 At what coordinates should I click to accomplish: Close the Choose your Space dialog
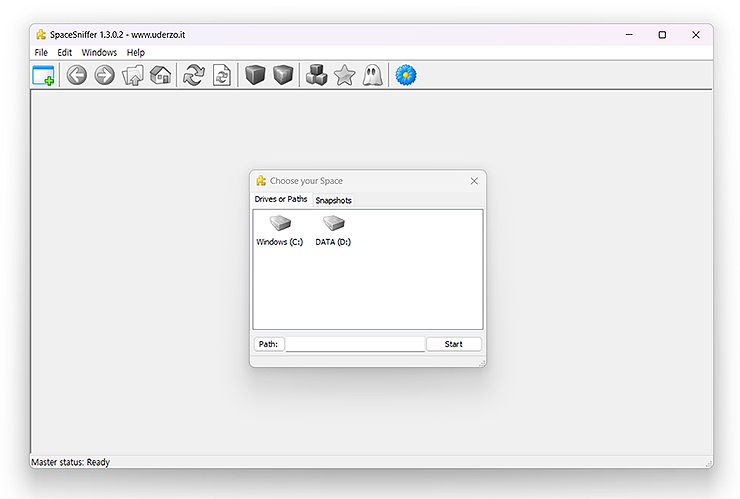474,181
